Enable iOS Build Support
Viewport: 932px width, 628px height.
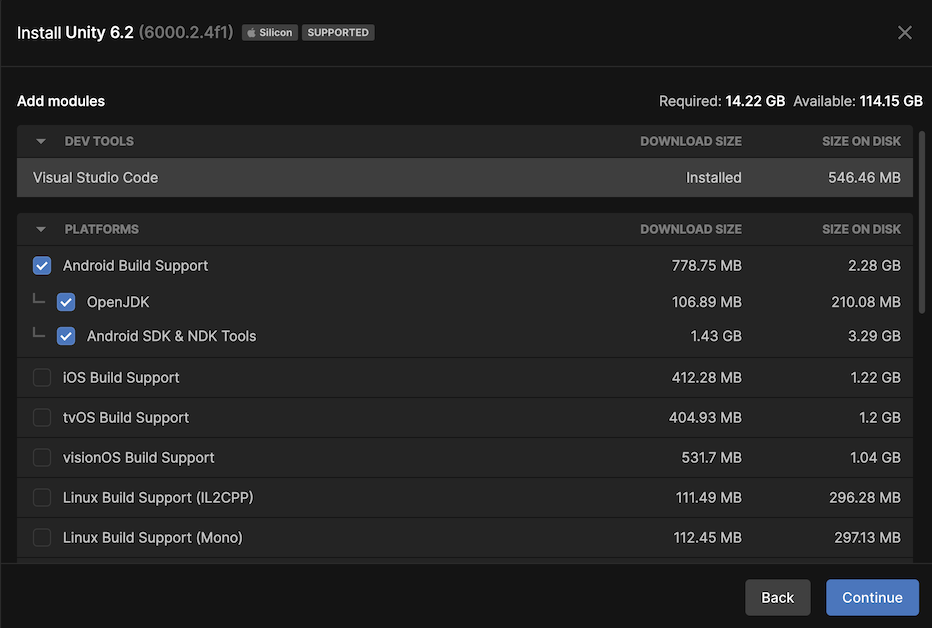pyautogui.click(x=42, y=378)
